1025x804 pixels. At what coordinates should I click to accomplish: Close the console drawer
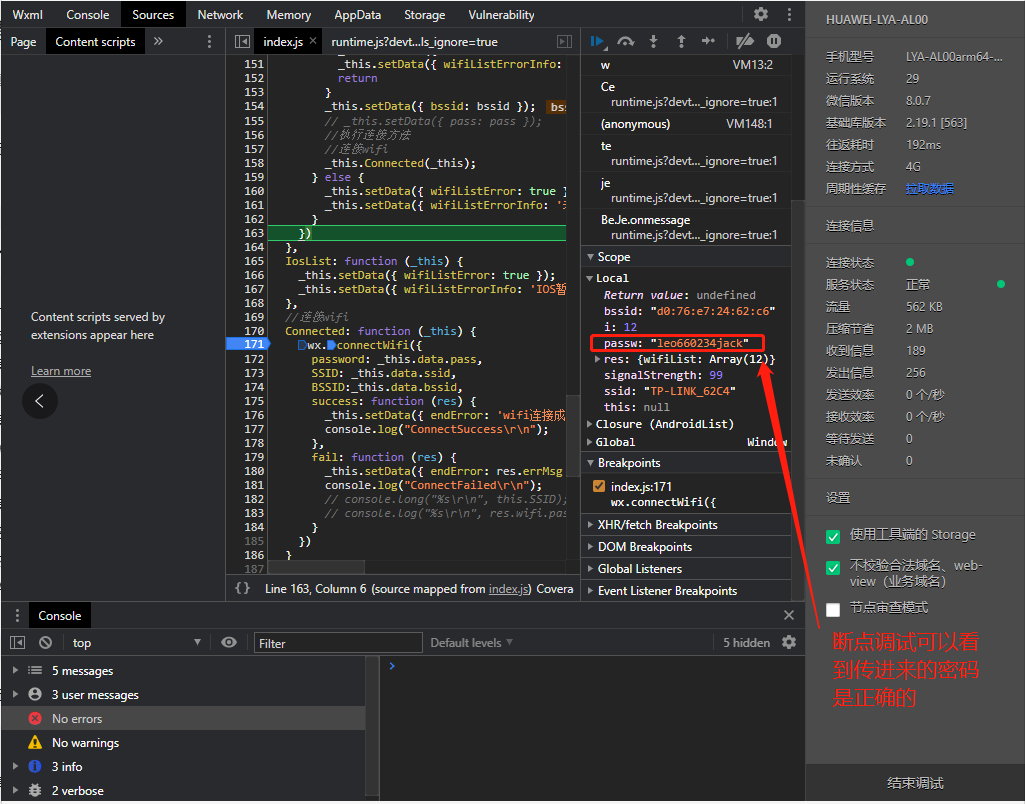pos(789,615)
